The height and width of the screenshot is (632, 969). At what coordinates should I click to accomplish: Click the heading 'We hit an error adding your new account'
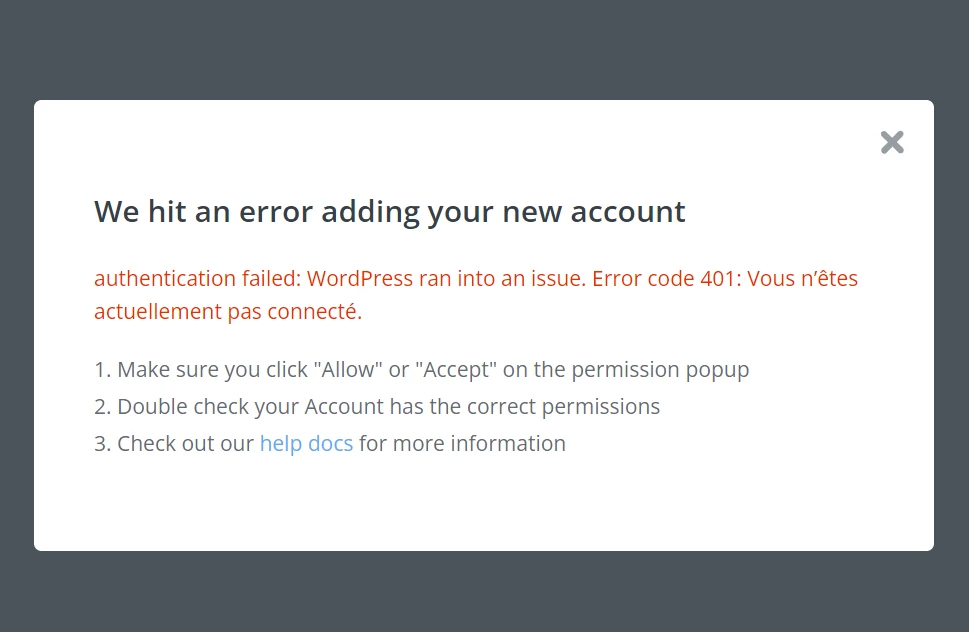click(x=389, y=211)
